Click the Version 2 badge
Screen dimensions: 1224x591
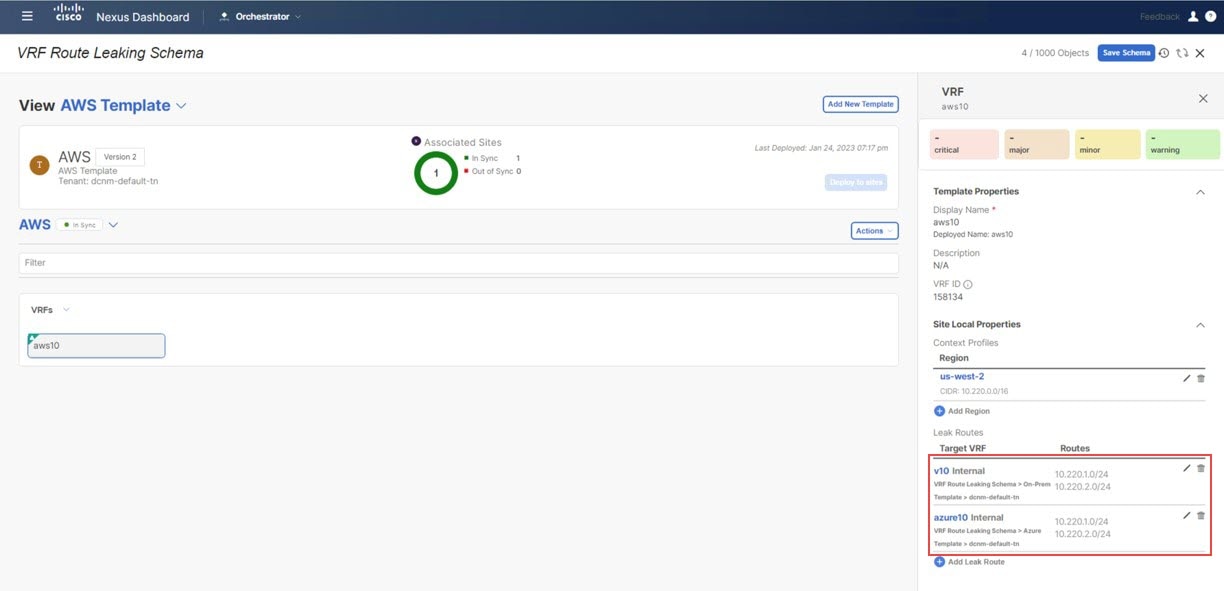tap(121, 157)
